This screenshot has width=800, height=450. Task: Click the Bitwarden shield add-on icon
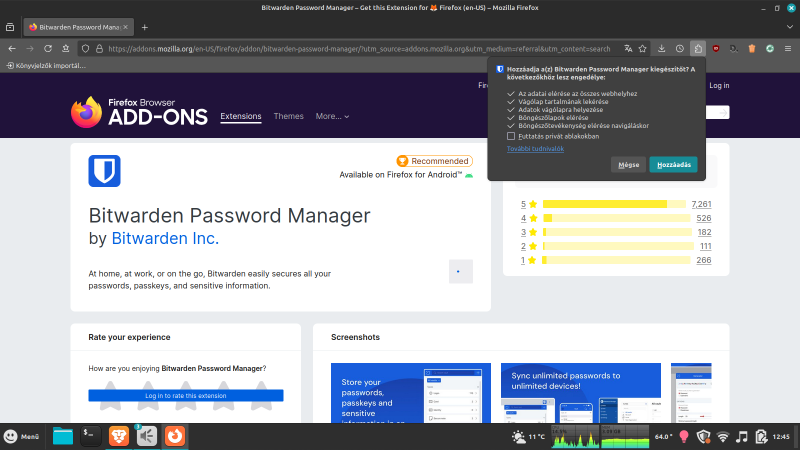[x=105, y=171]
